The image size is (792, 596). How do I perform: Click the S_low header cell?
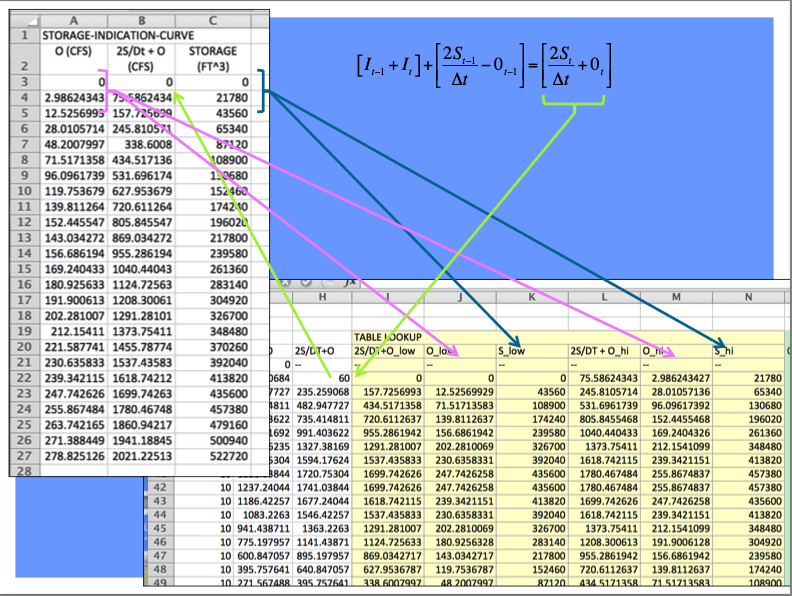532,351
